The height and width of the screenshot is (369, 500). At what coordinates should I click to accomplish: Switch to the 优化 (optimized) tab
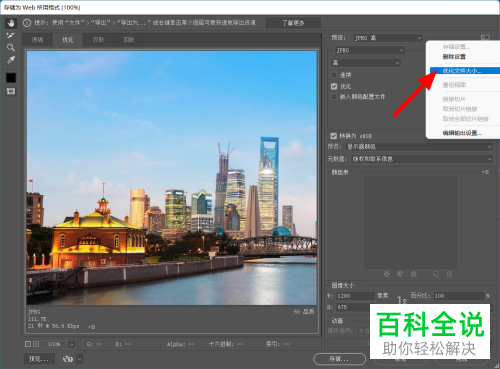[x=68, y=40]
